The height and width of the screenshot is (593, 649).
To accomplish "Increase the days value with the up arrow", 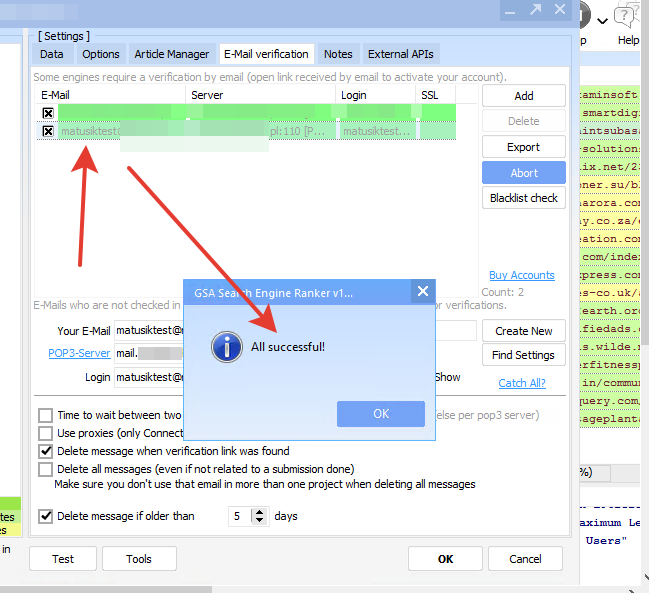I will [260, 512].
